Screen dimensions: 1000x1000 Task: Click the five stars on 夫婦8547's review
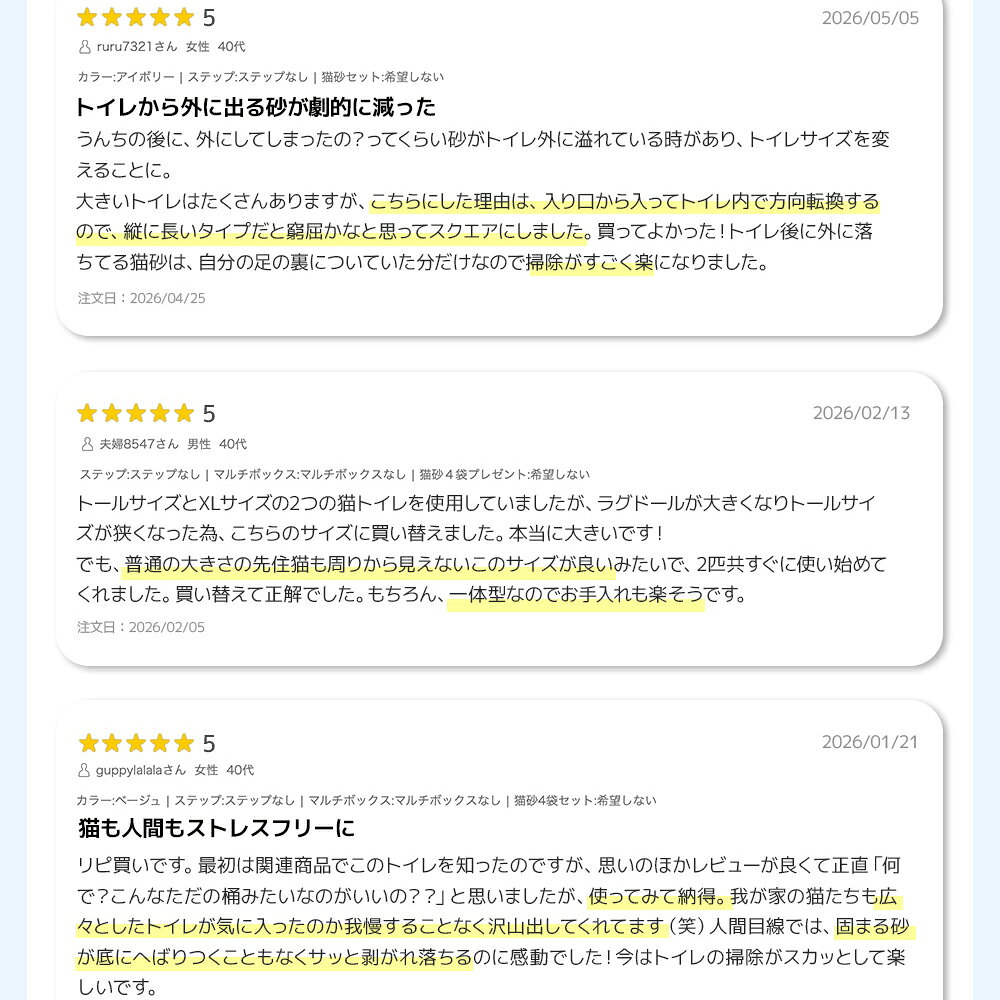point(135,413)
